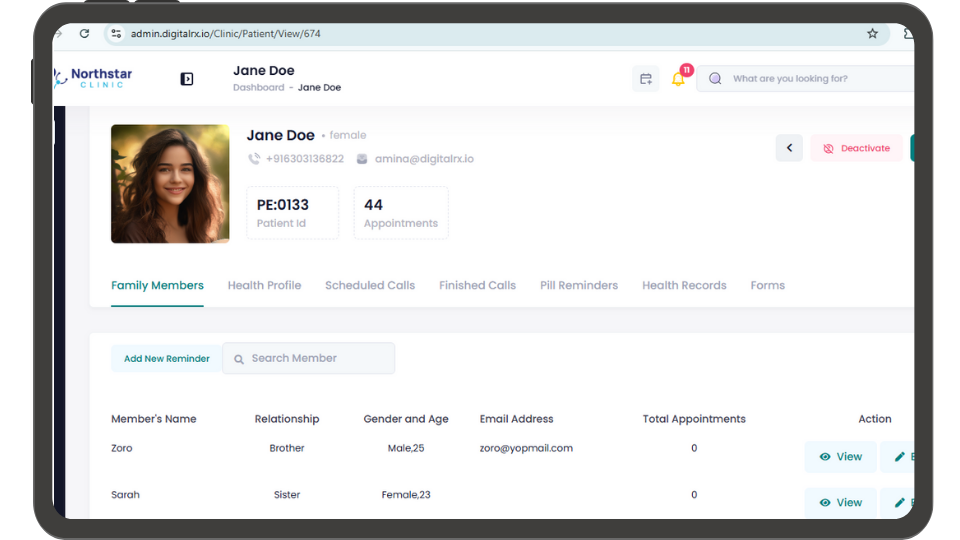The width and height of the screenshot is (960, 540).
Task: Deactivate the patient Jane Doe
Action: 857,148
